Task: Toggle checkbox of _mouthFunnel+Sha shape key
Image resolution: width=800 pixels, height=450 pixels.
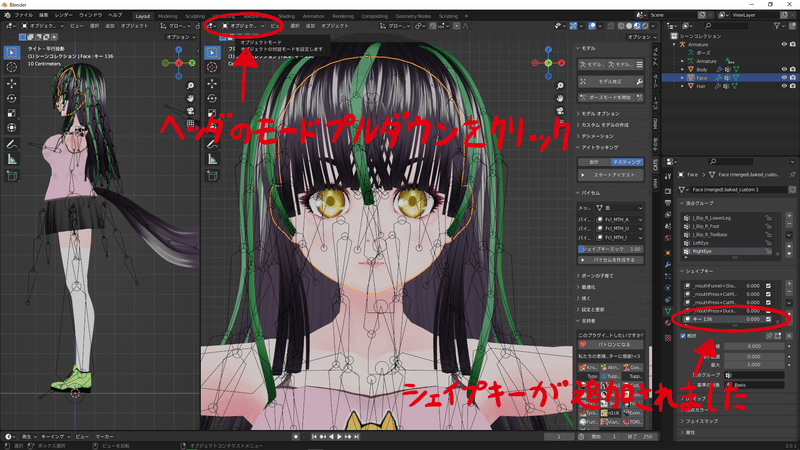Action: [x=768, y=286]
